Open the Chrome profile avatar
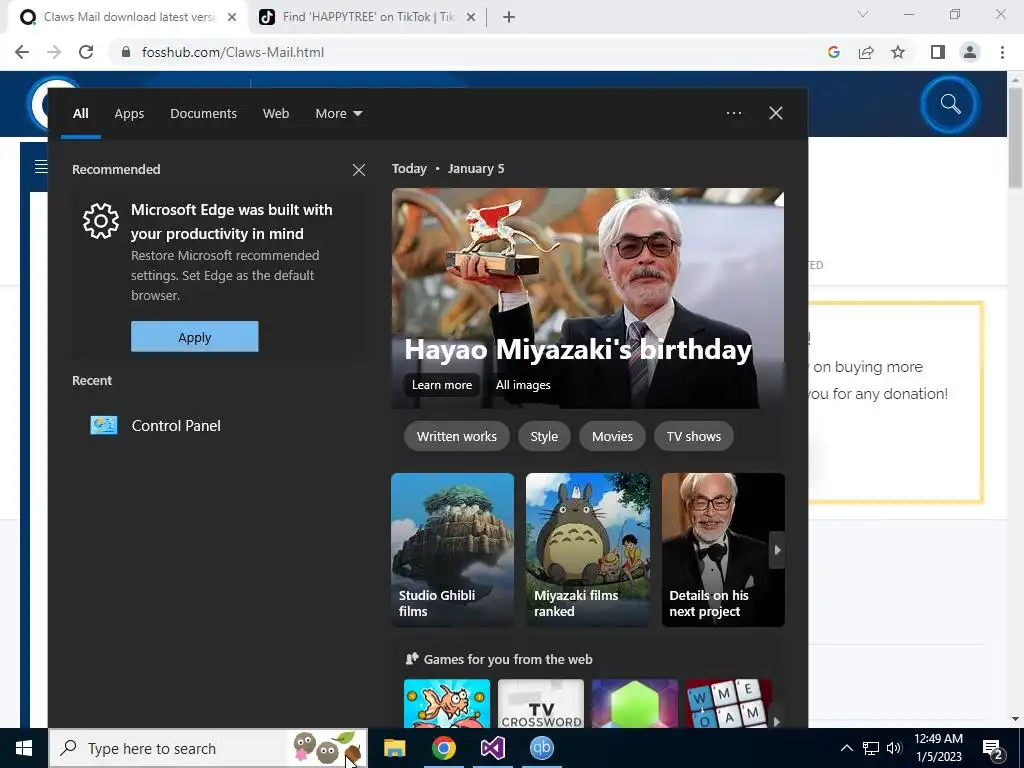The width and height of the screenshot is (1024, 768). (970, 52)
